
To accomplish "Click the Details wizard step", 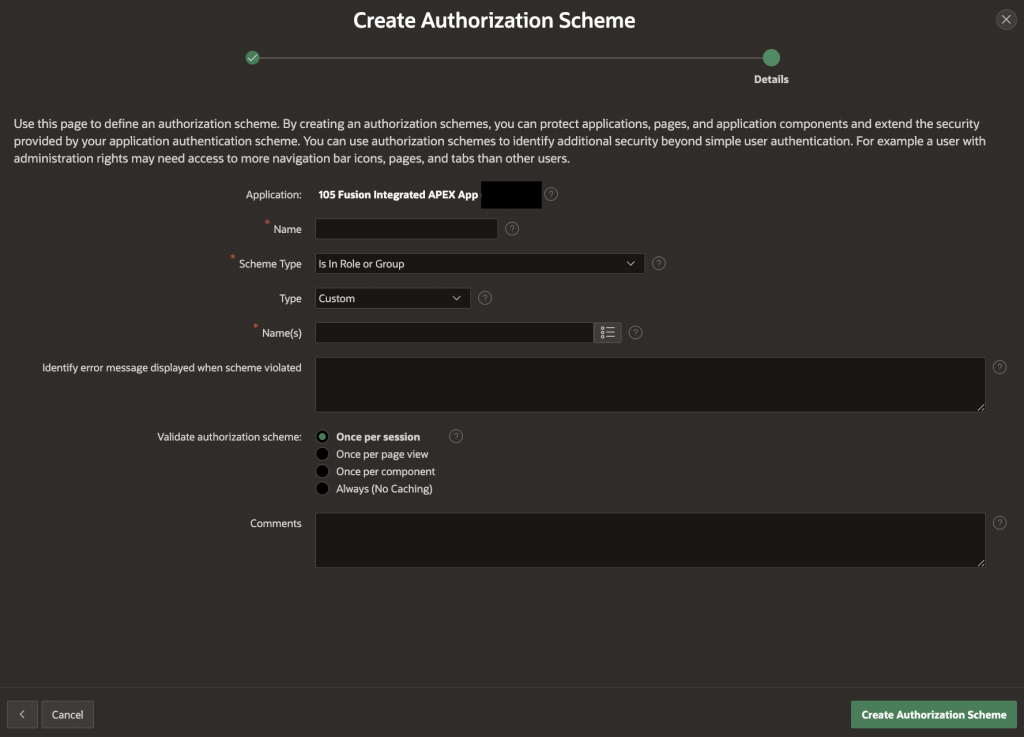I will coord(771,58).
